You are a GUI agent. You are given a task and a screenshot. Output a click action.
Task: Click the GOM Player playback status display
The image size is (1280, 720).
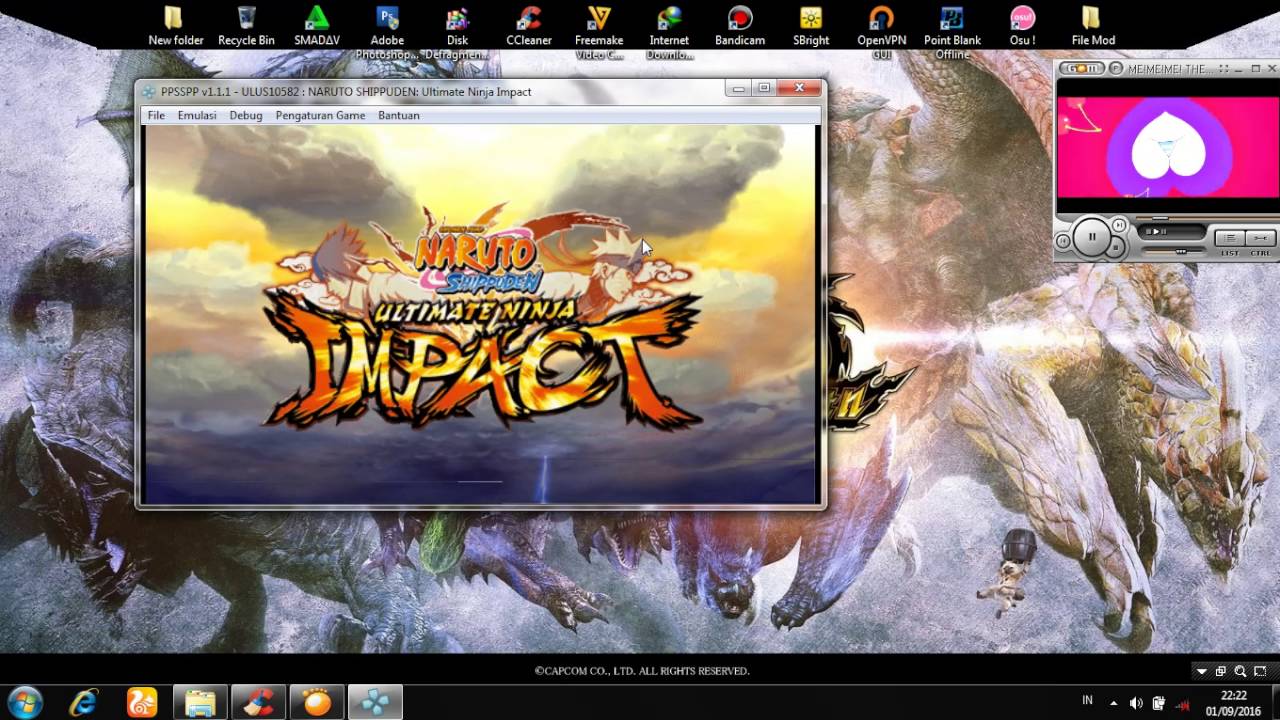pyautogui.click(x=1171, y=231)
